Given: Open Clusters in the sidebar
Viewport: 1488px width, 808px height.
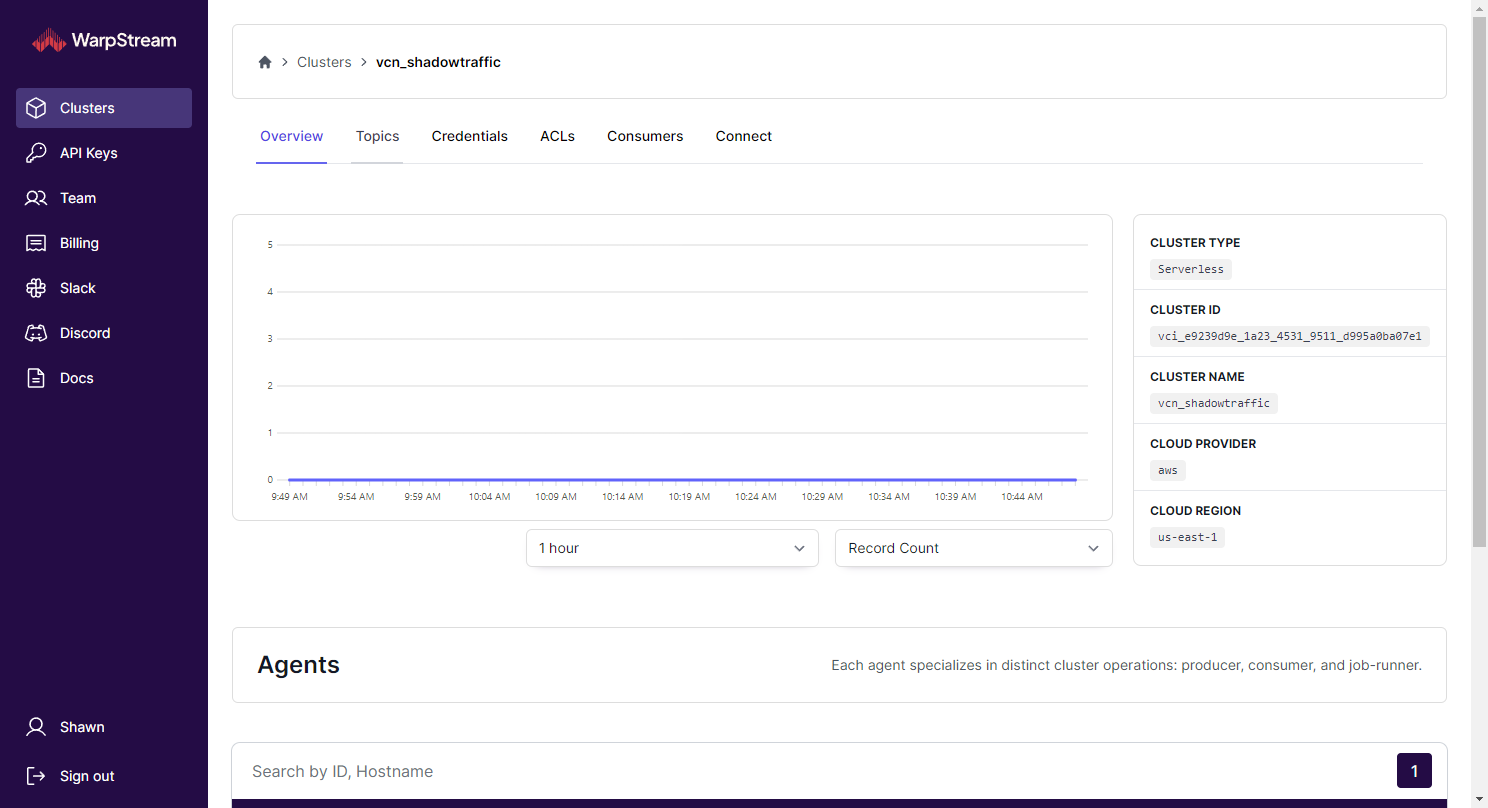Looking at the screenshot, I should point(104,108).
